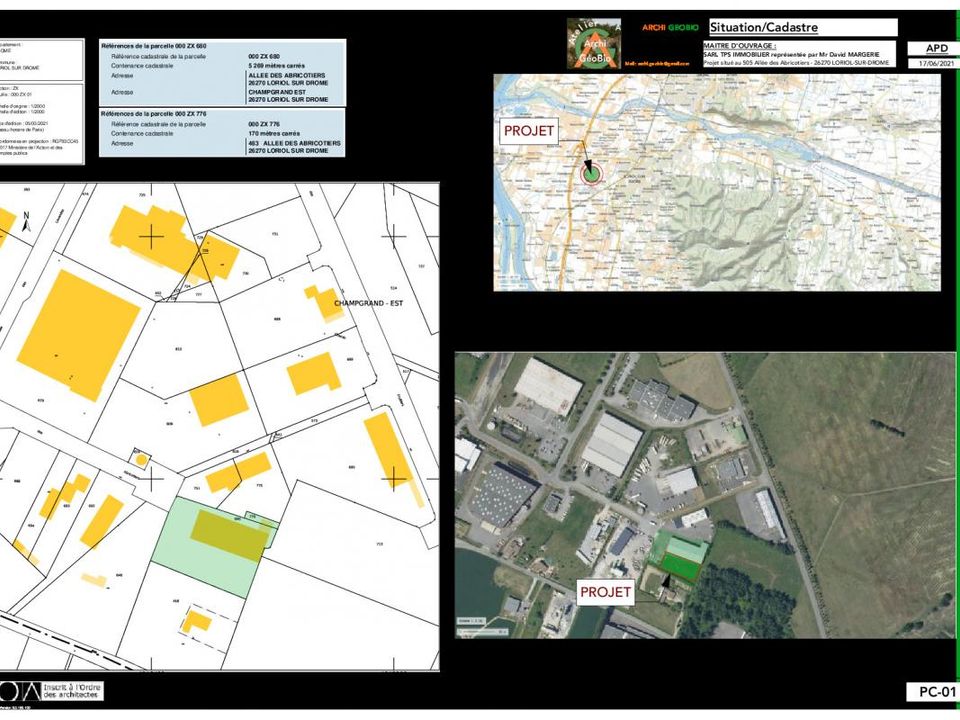The image size is (960, 720).
Task: Click the 'SARL TPS IMMOBILIER' line
Action: pyautogui.click(x=791, y=54)
